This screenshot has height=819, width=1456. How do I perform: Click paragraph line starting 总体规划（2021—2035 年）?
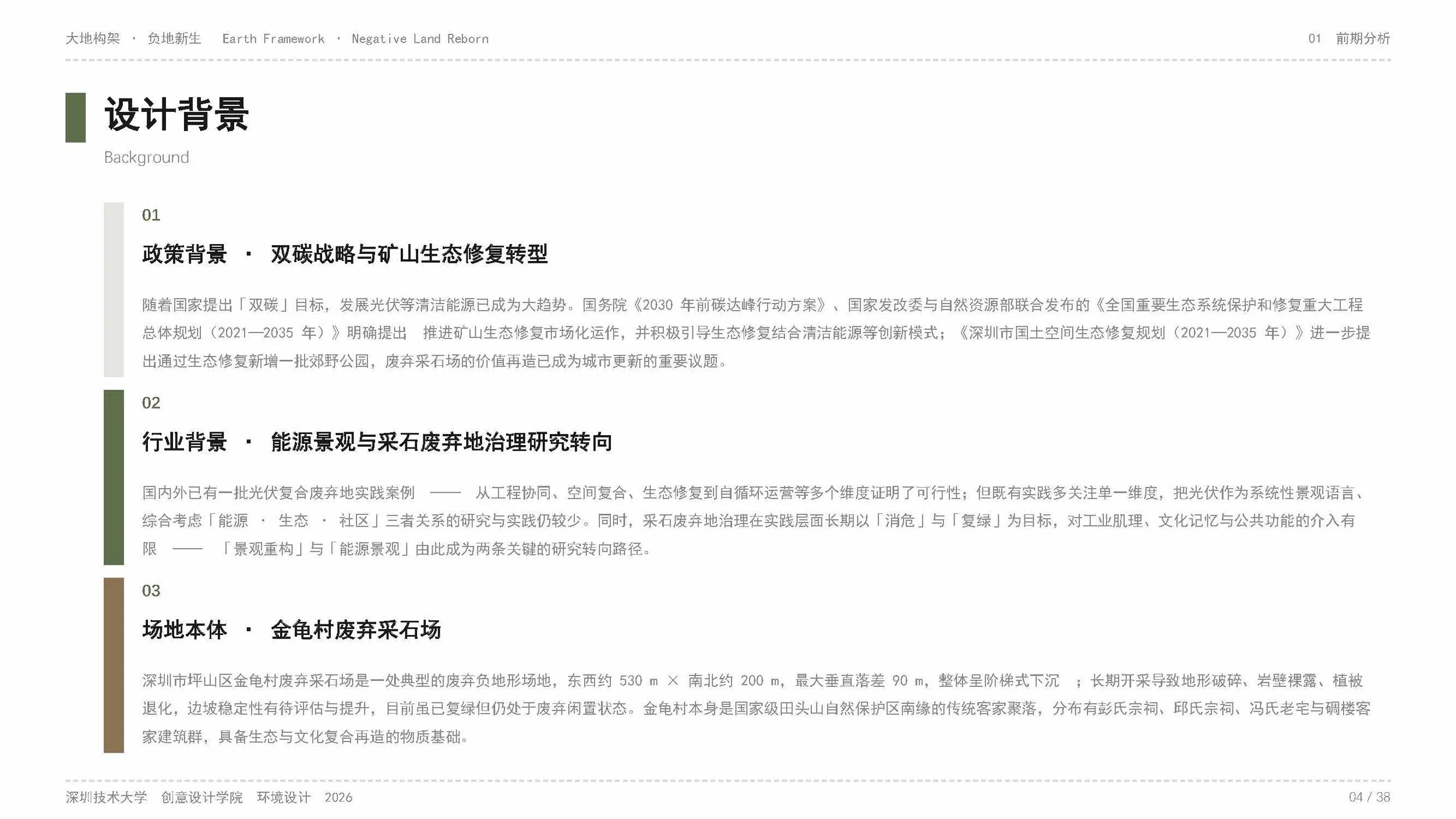[x=756, y=333]
